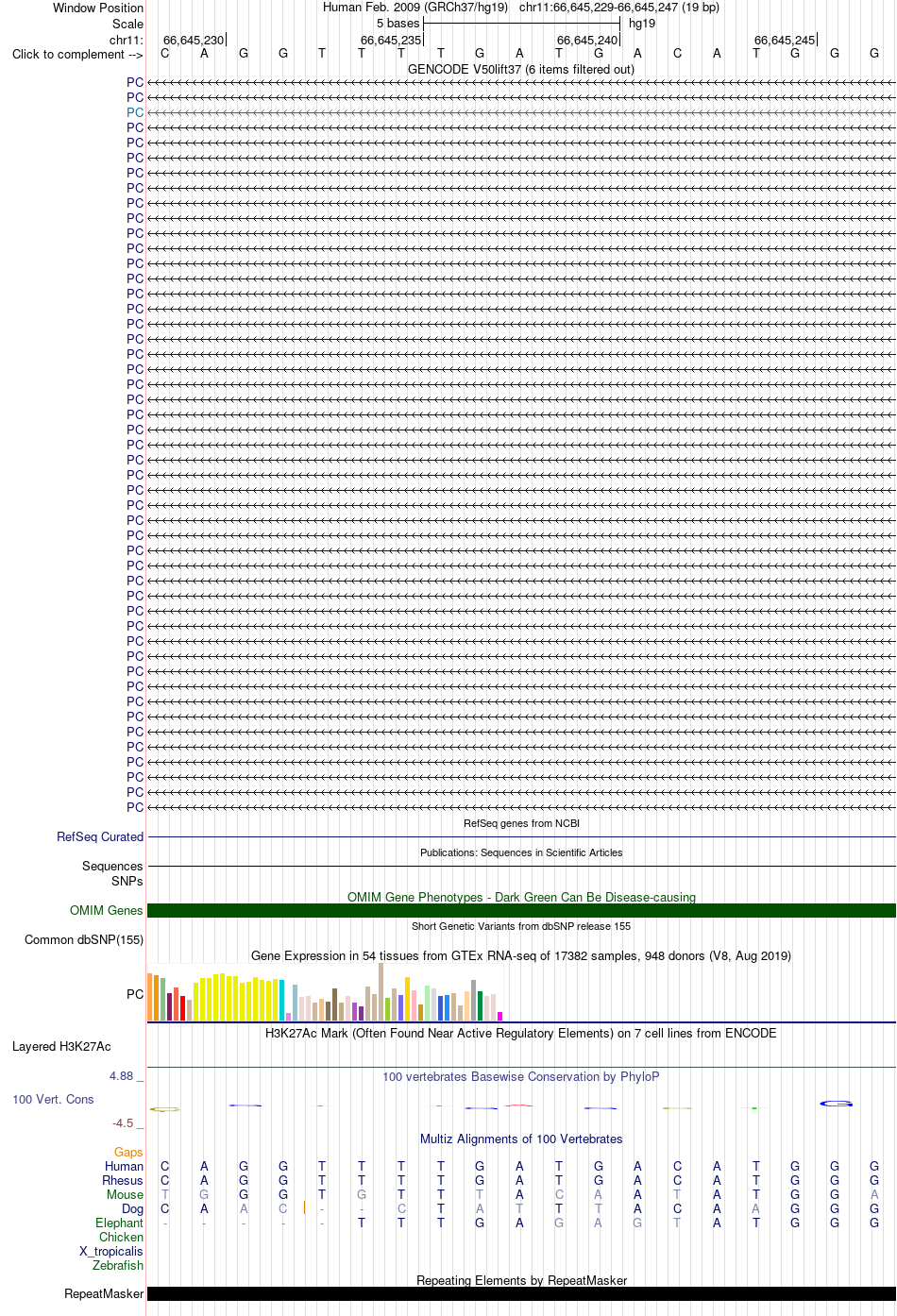
Task: Open 'Short Genetic Variants from dbSNP release 155'
Action: pyautogui.click(x=521, y=926)
